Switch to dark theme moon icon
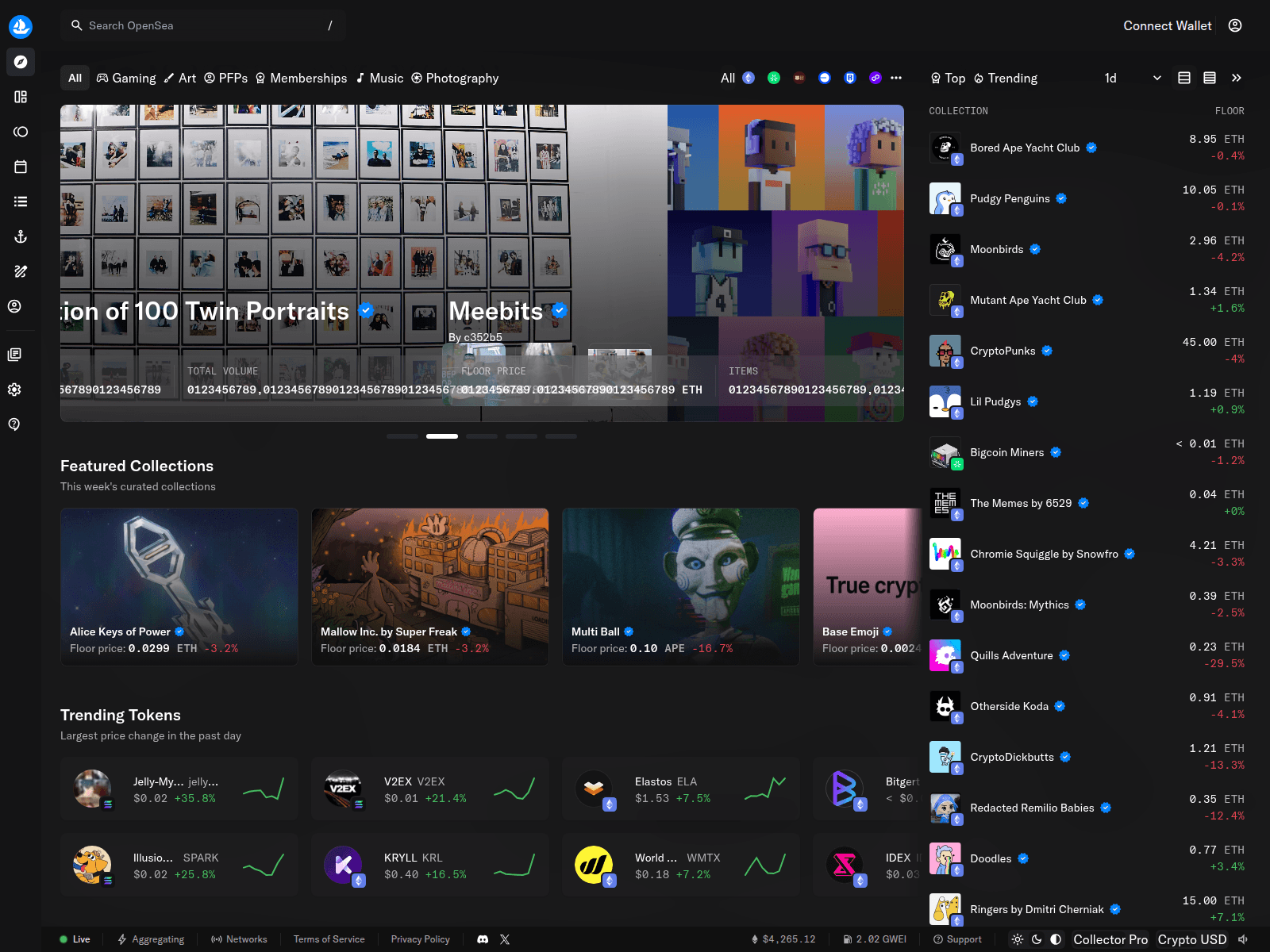This screenshot has width=1270, height=952. tap(1037, 939)
